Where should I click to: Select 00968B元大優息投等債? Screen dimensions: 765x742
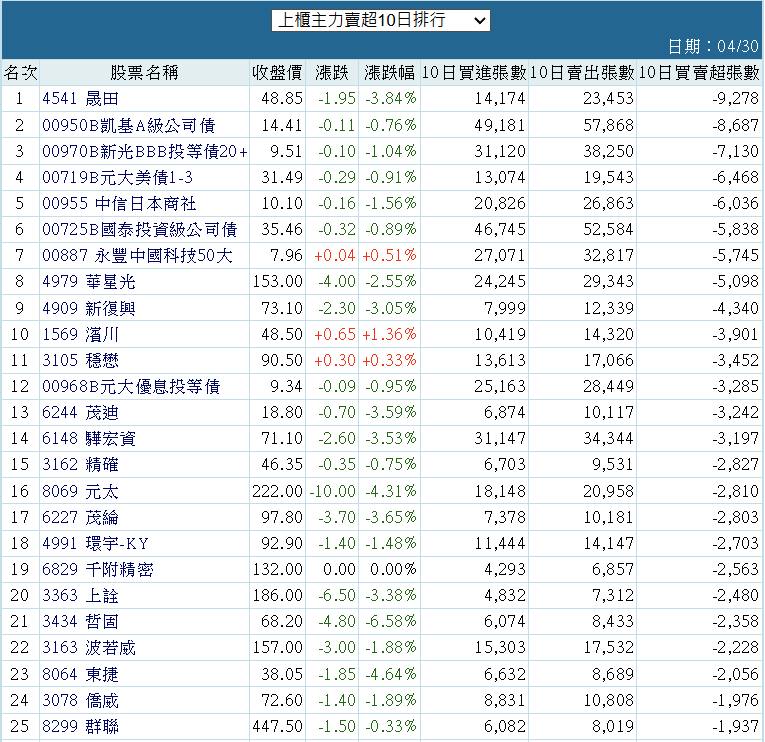click(131, 386)
